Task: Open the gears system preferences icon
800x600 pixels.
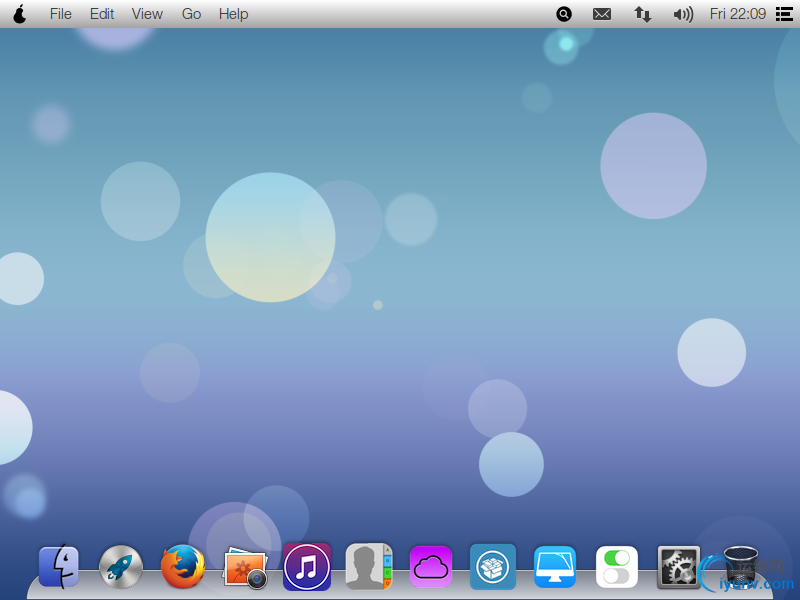Action: point(679,566)
